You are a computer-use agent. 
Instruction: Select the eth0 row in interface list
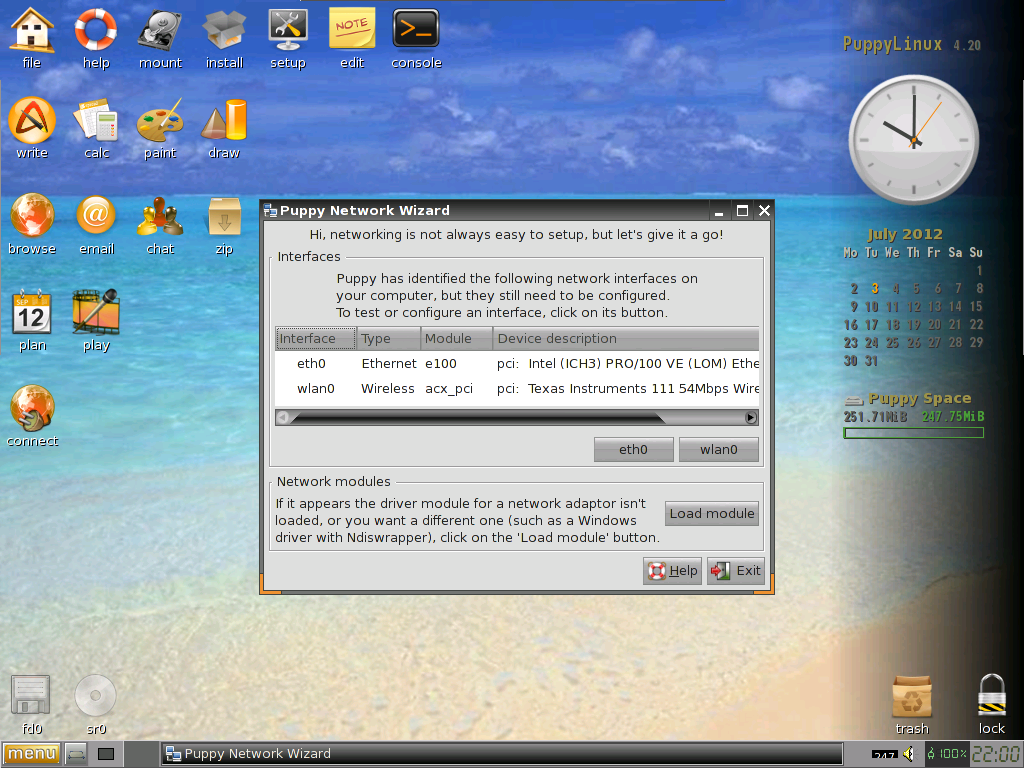(517, 364)
